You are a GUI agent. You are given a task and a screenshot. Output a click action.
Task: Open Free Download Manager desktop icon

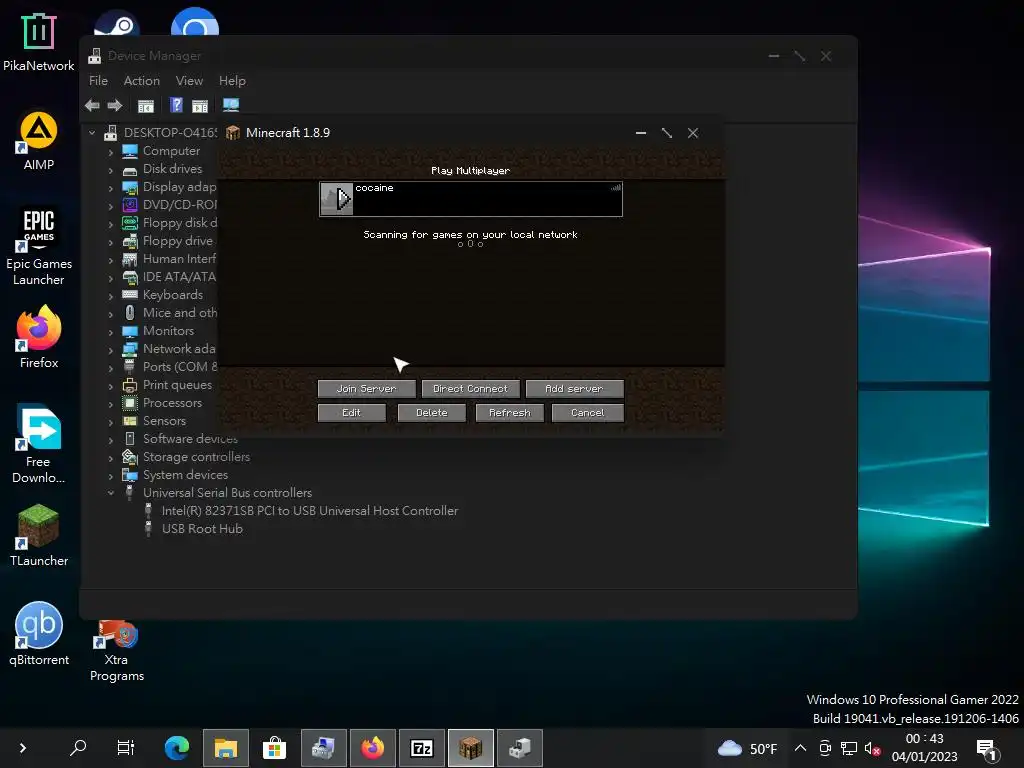coord(39,444)
